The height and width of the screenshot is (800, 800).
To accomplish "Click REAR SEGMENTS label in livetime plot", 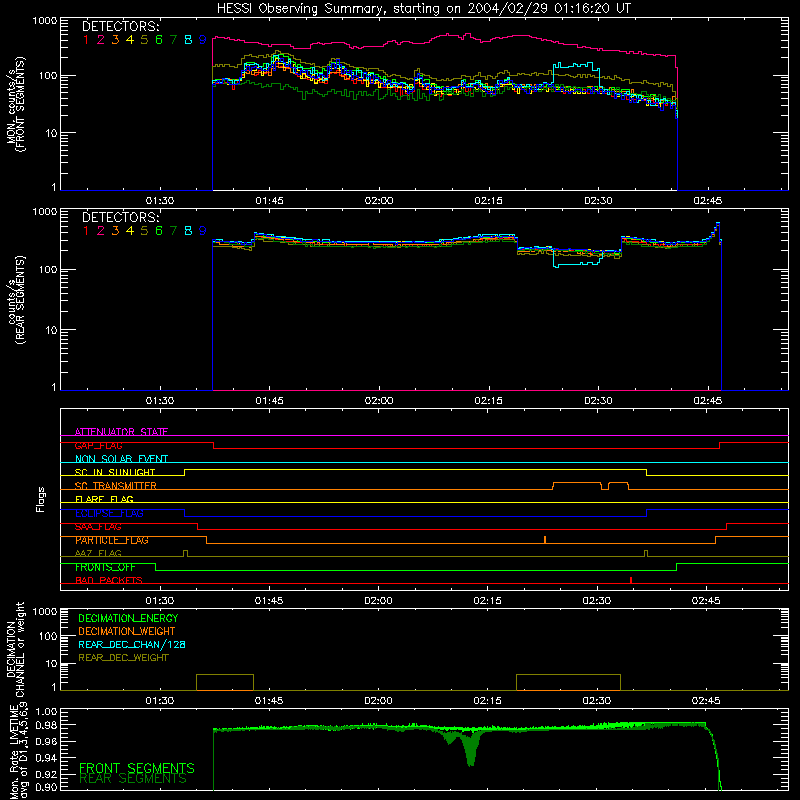I will click(133, 779).
